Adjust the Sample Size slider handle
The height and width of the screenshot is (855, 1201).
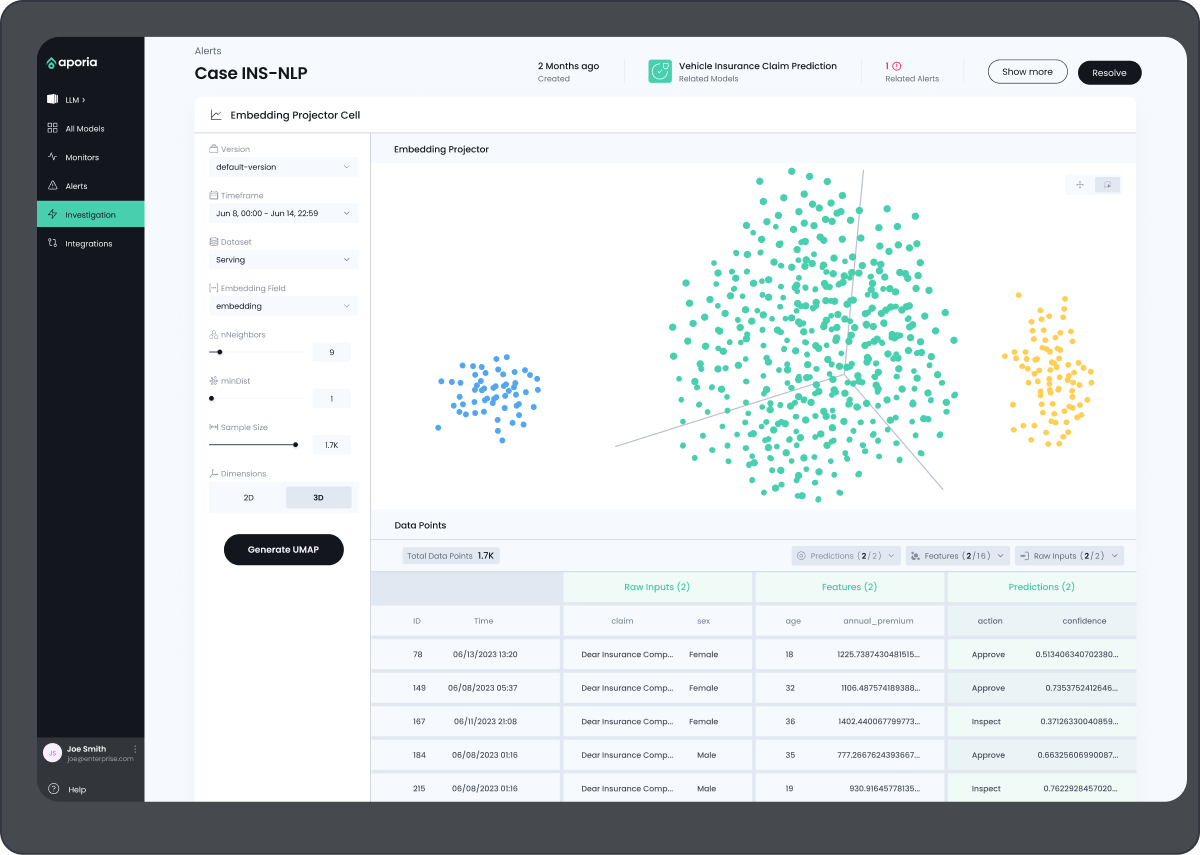[295, 445]
